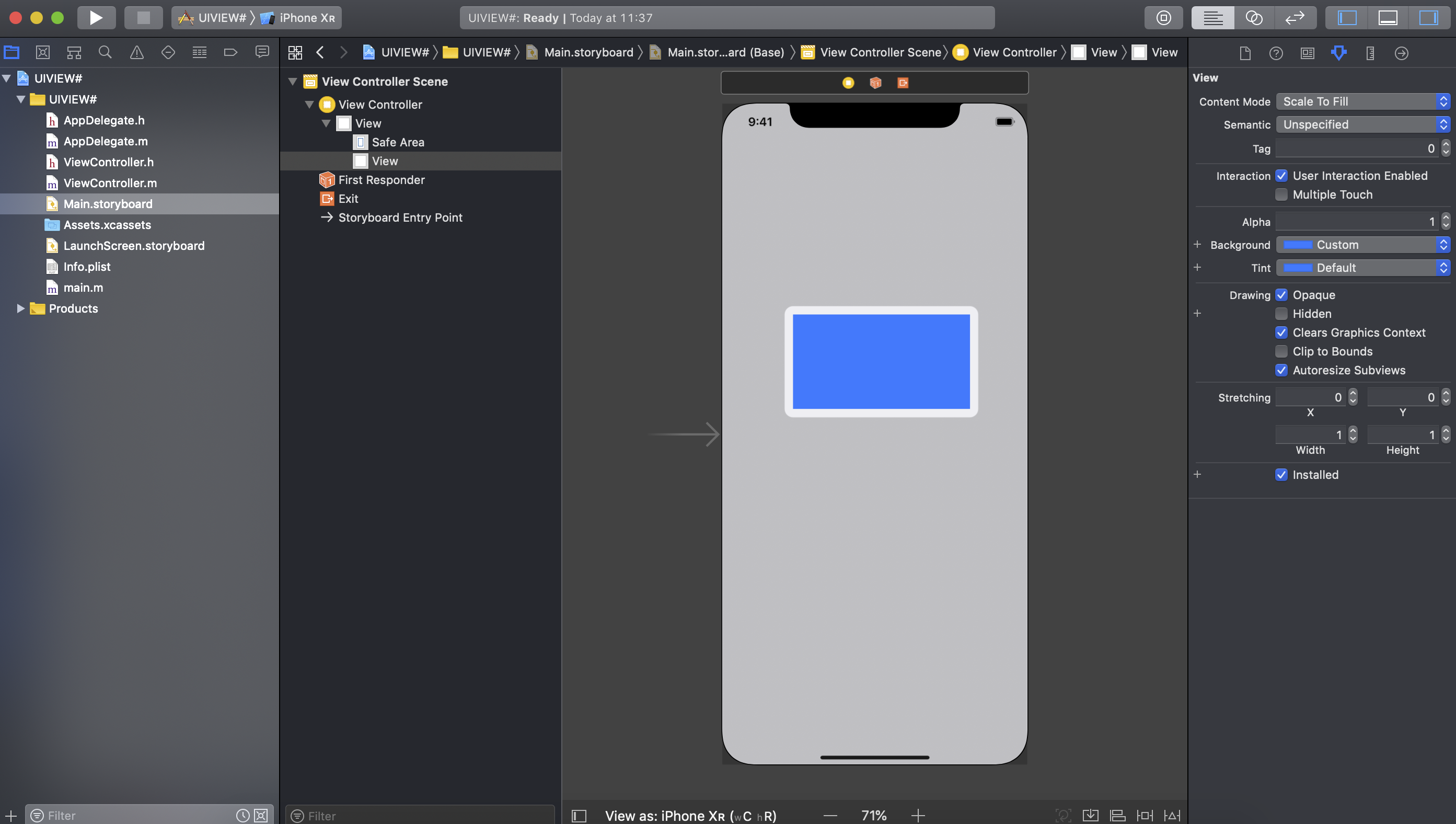Toggle the left Navigator panel
This screenshot has width=1456, height=824.
tap(1347, 18)
